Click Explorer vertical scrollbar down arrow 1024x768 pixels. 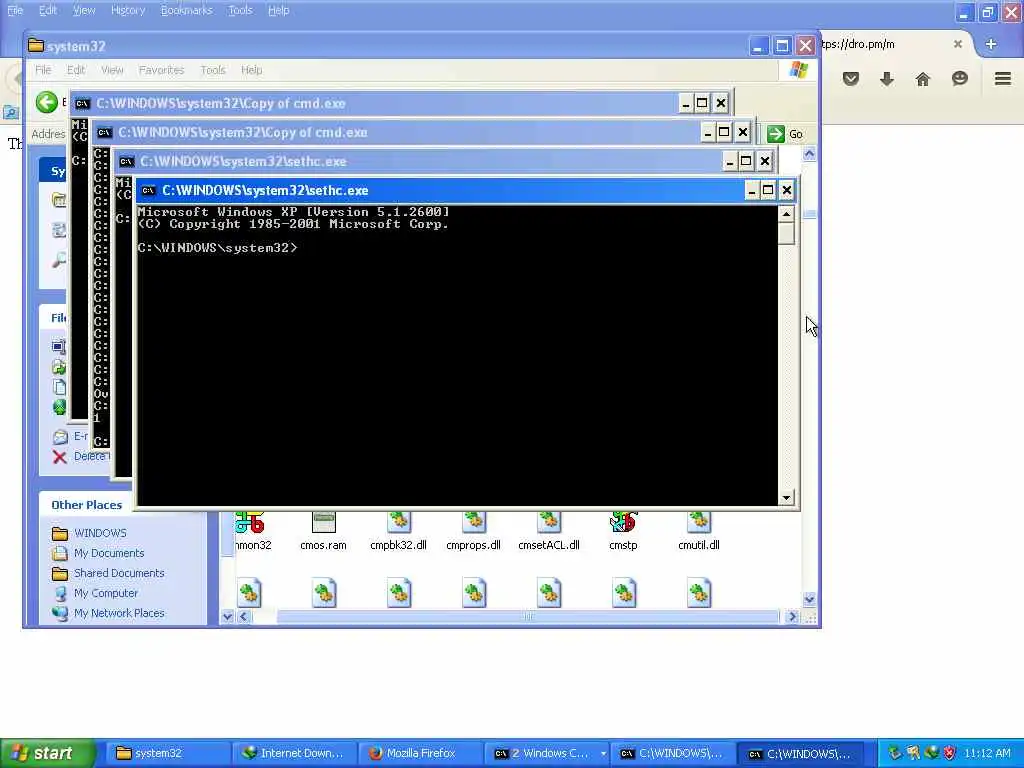click(809, 599)
